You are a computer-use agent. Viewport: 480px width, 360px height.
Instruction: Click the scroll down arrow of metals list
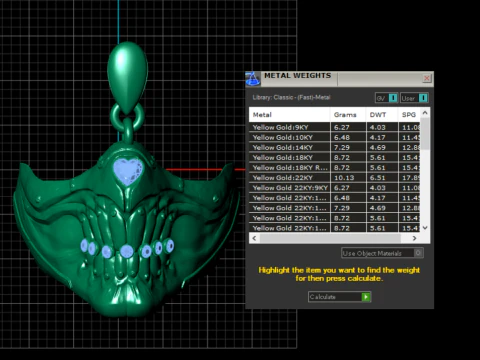425,228
